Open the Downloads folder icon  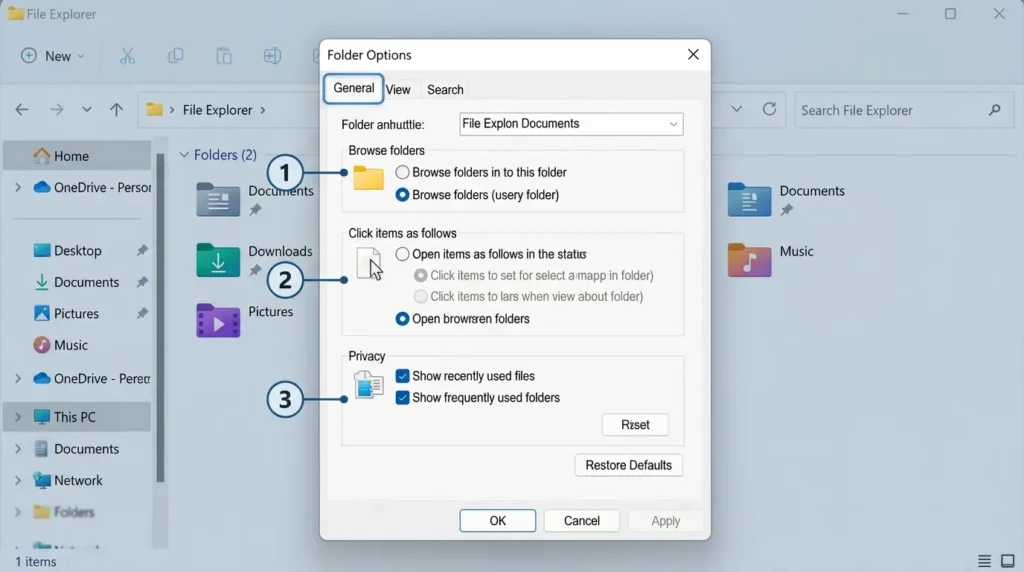click(218, 260)
